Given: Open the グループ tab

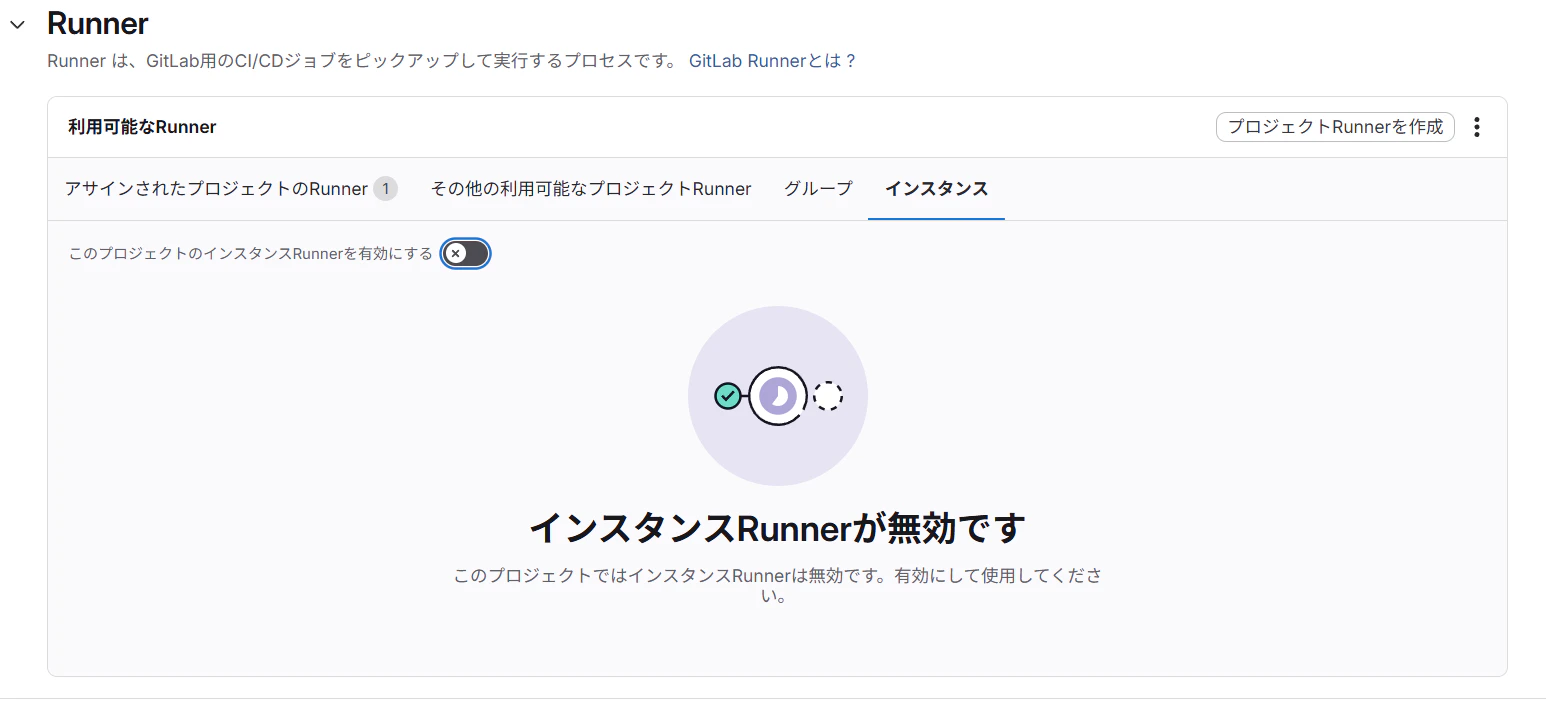Looking at the screenshot, I should 818,189.
